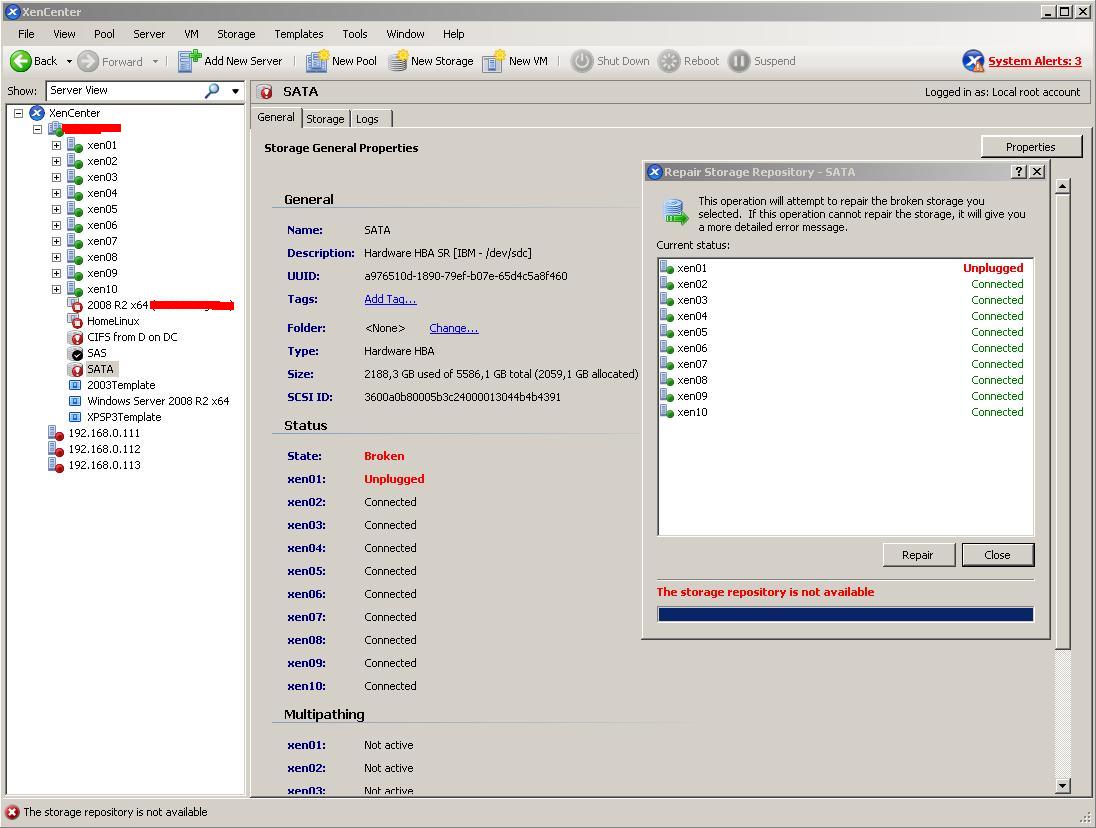The image size is (1096, 828).
Task: Open the Storage menu
Action: pos(236,34)
